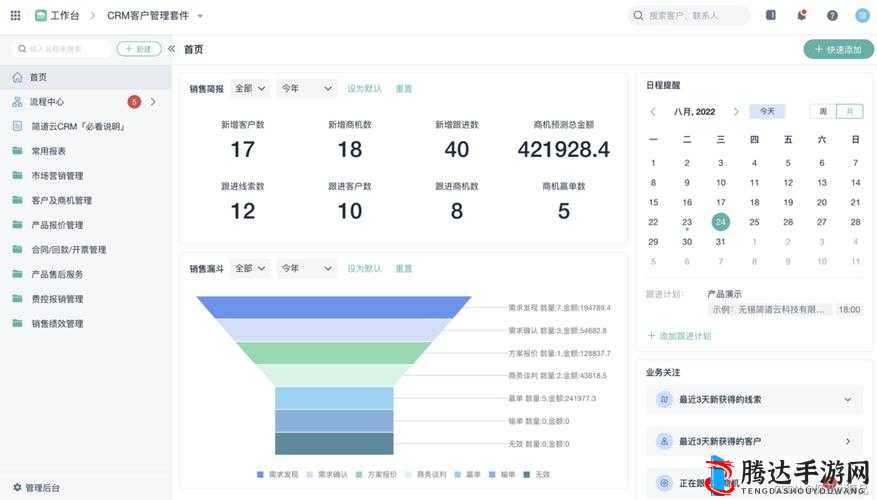Toggle 需求确认 legend in funnel chart
Screen dimensions: 877x500
coord(327,474)
